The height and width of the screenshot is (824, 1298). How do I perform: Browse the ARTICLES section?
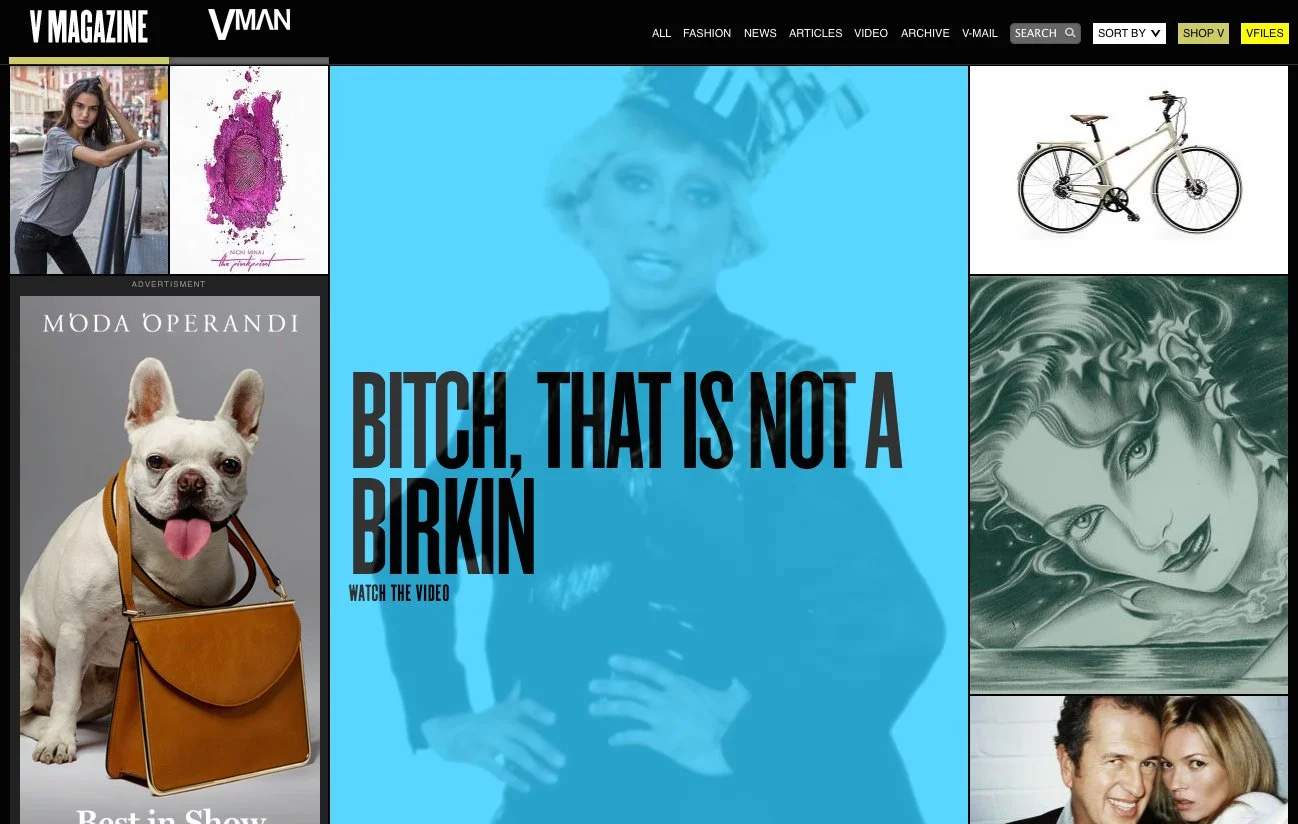coord(815,33)
